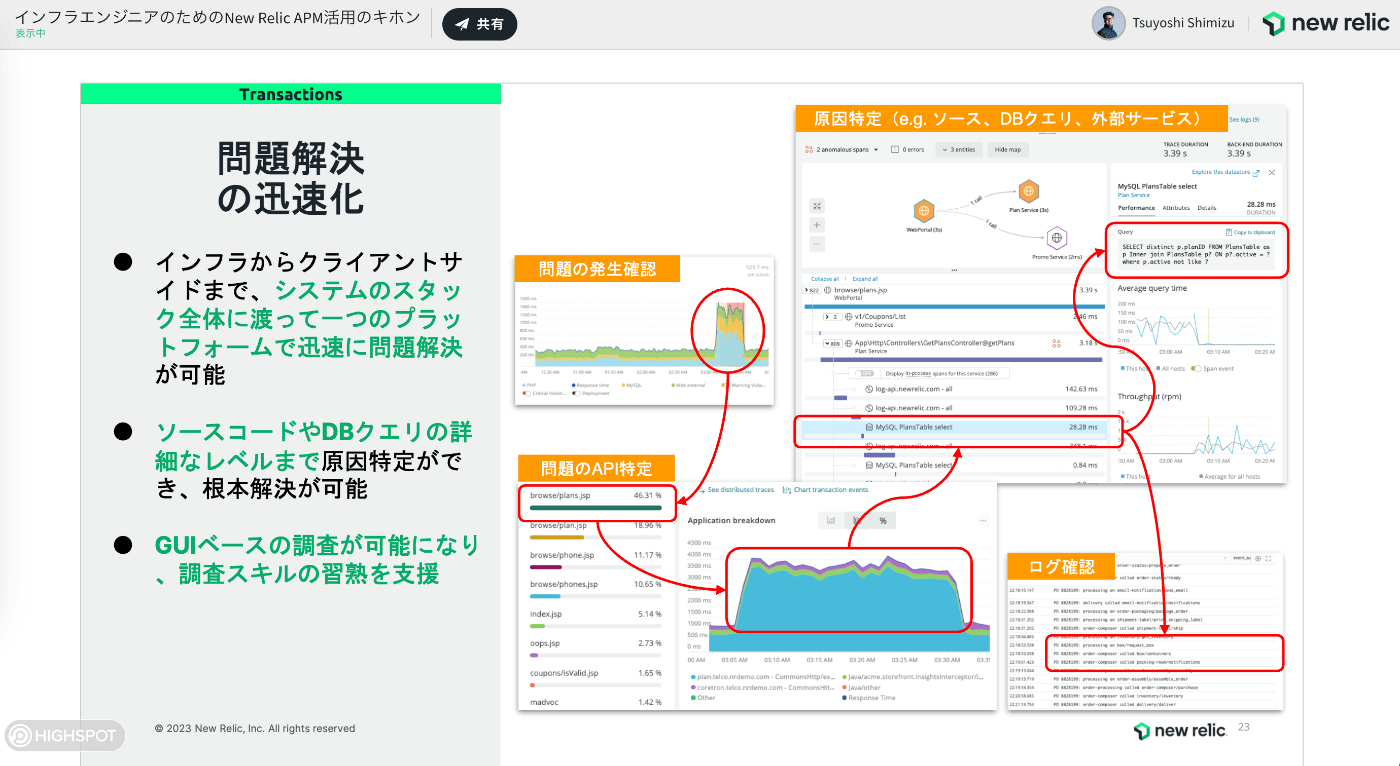
Task: Click the log panel settings gear icon
Action: coord(1258,559)
